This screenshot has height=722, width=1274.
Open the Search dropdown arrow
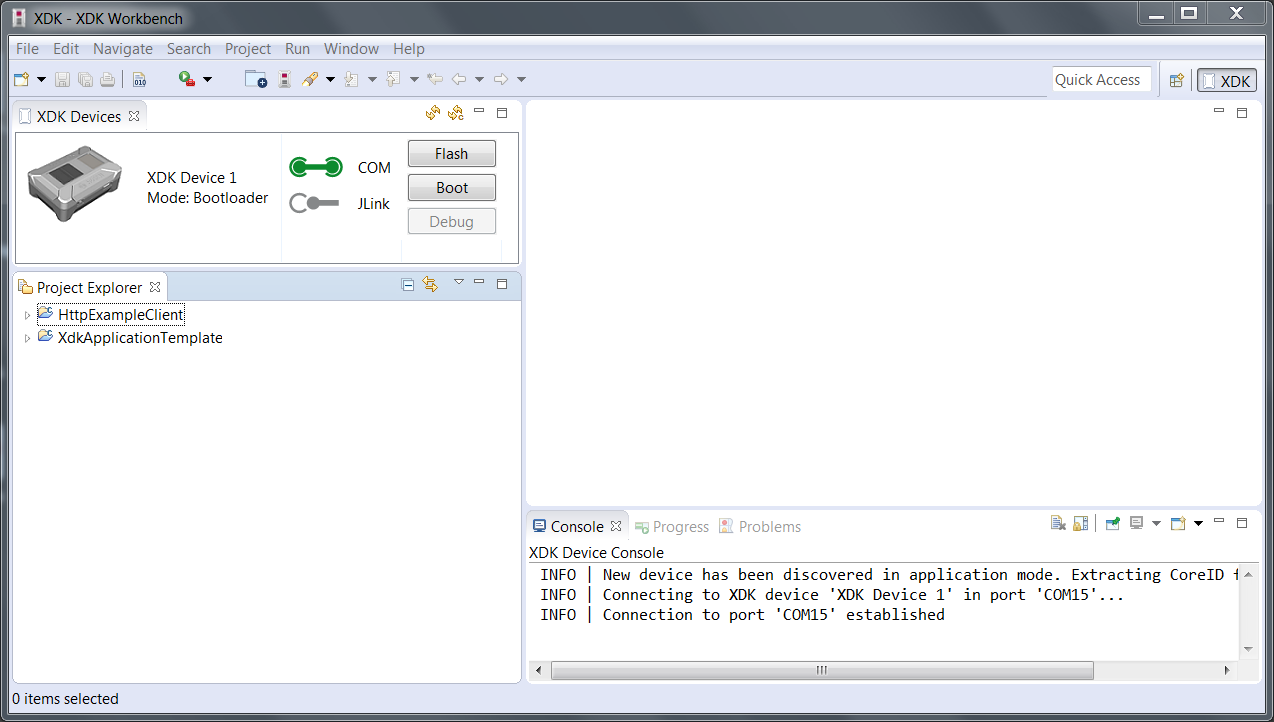(330, 79)
